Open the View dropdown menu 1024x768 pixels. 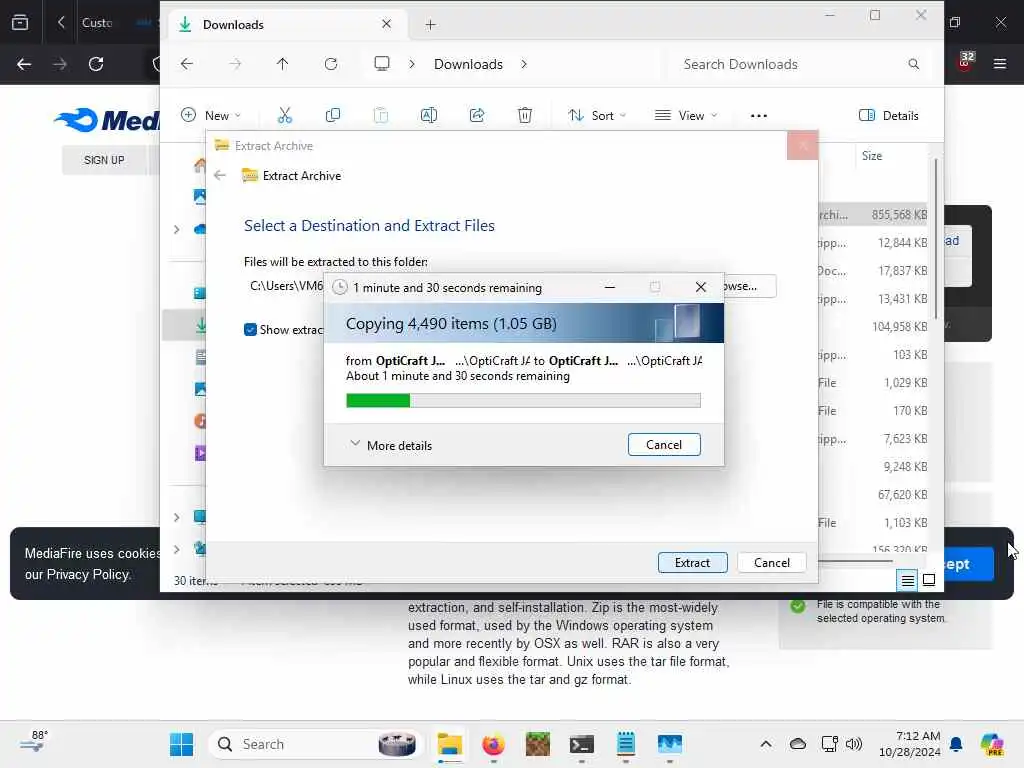pos(686,116)
